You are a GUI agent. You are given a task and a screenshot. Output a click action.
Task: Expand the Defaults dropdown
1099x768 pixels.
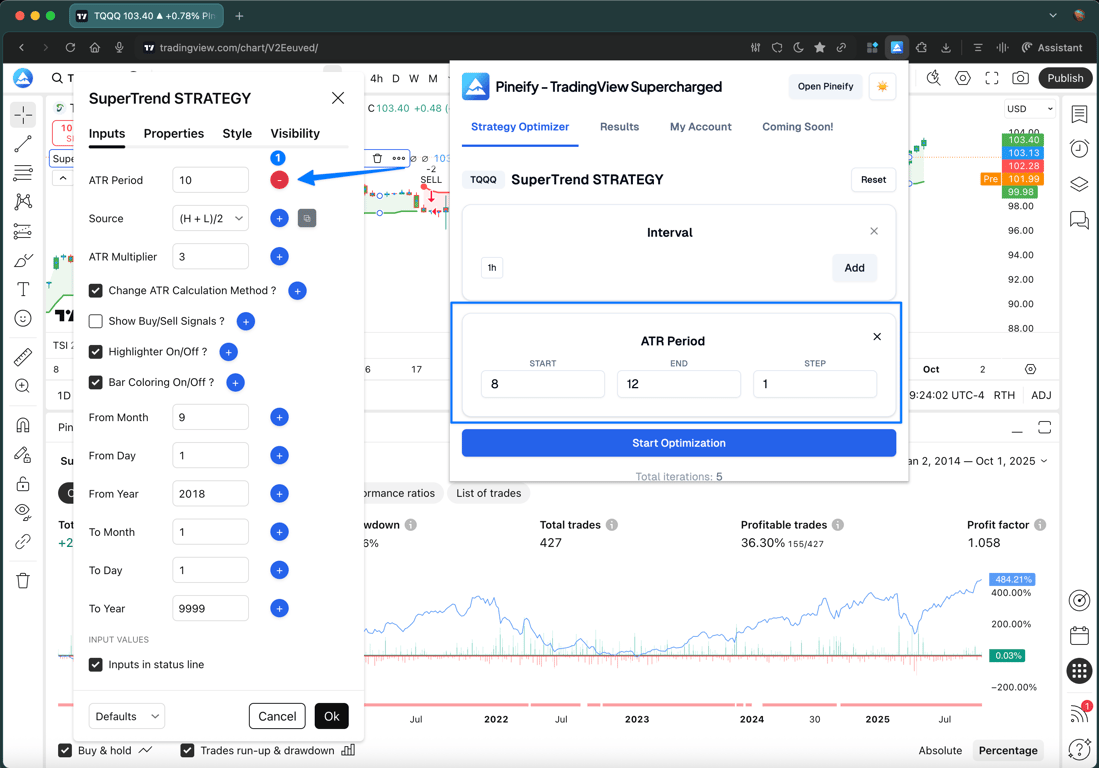pos(127,716)
